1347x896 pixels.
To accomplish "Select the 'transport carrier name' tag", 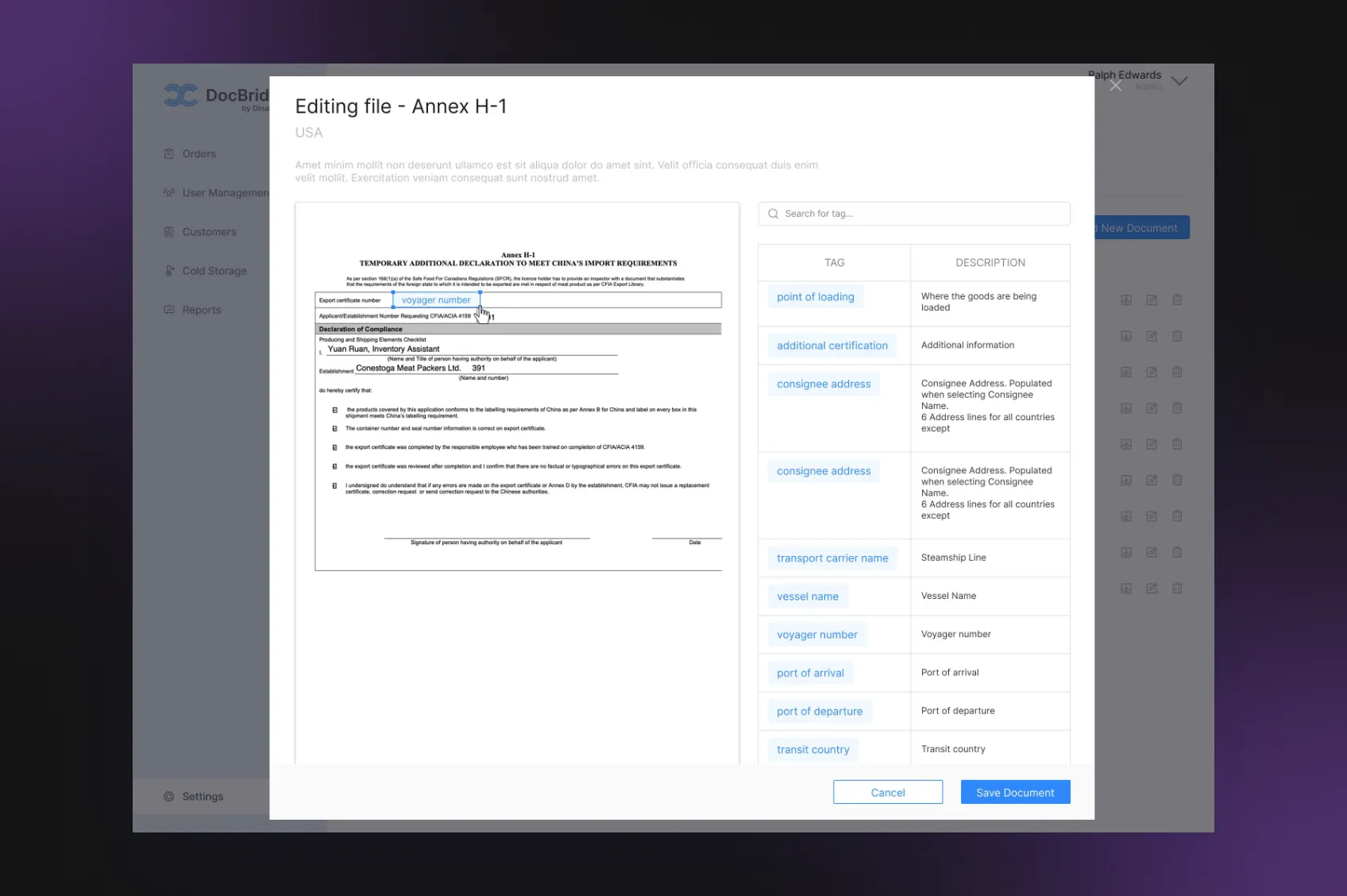I will (x=832, y=558).
